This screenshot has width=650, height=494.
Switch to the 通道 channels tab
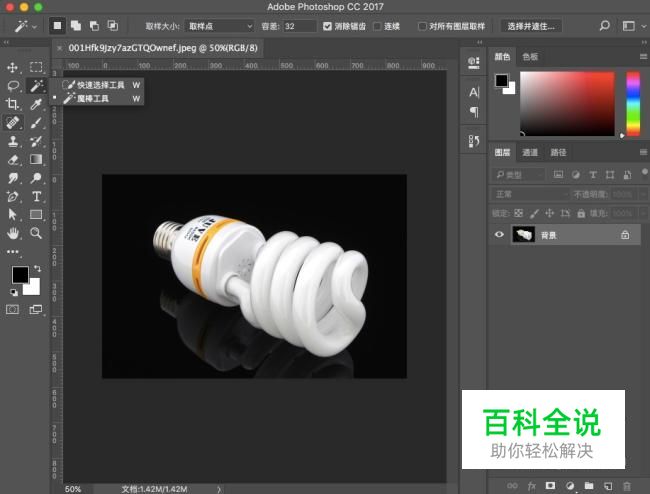(x=530, y=153)
